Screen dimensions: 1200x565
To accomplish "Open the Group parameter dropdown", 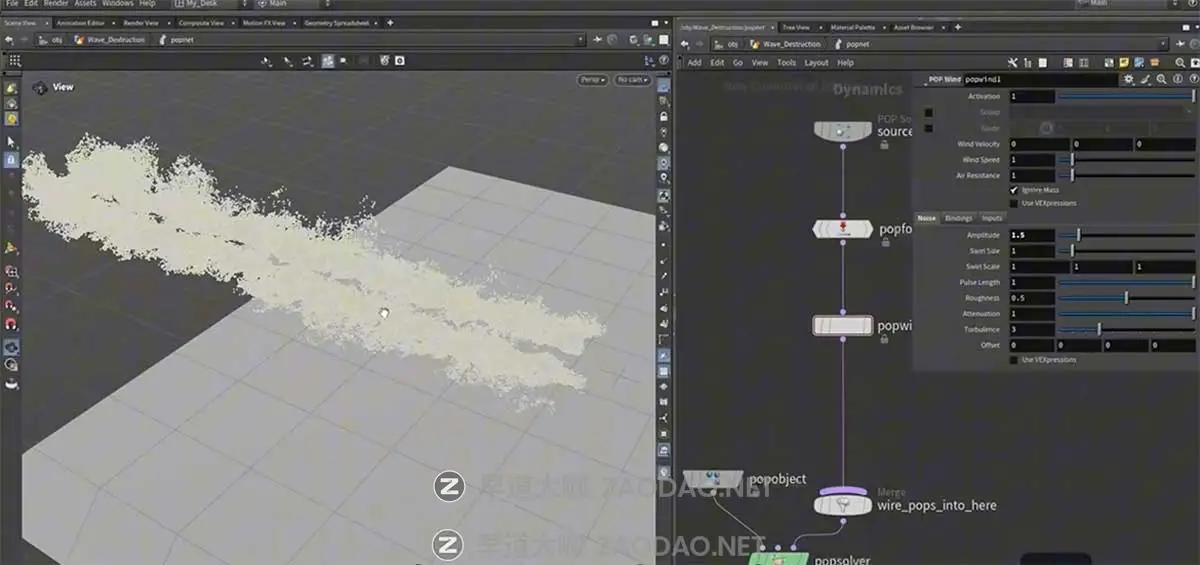I will [1189, 112].
